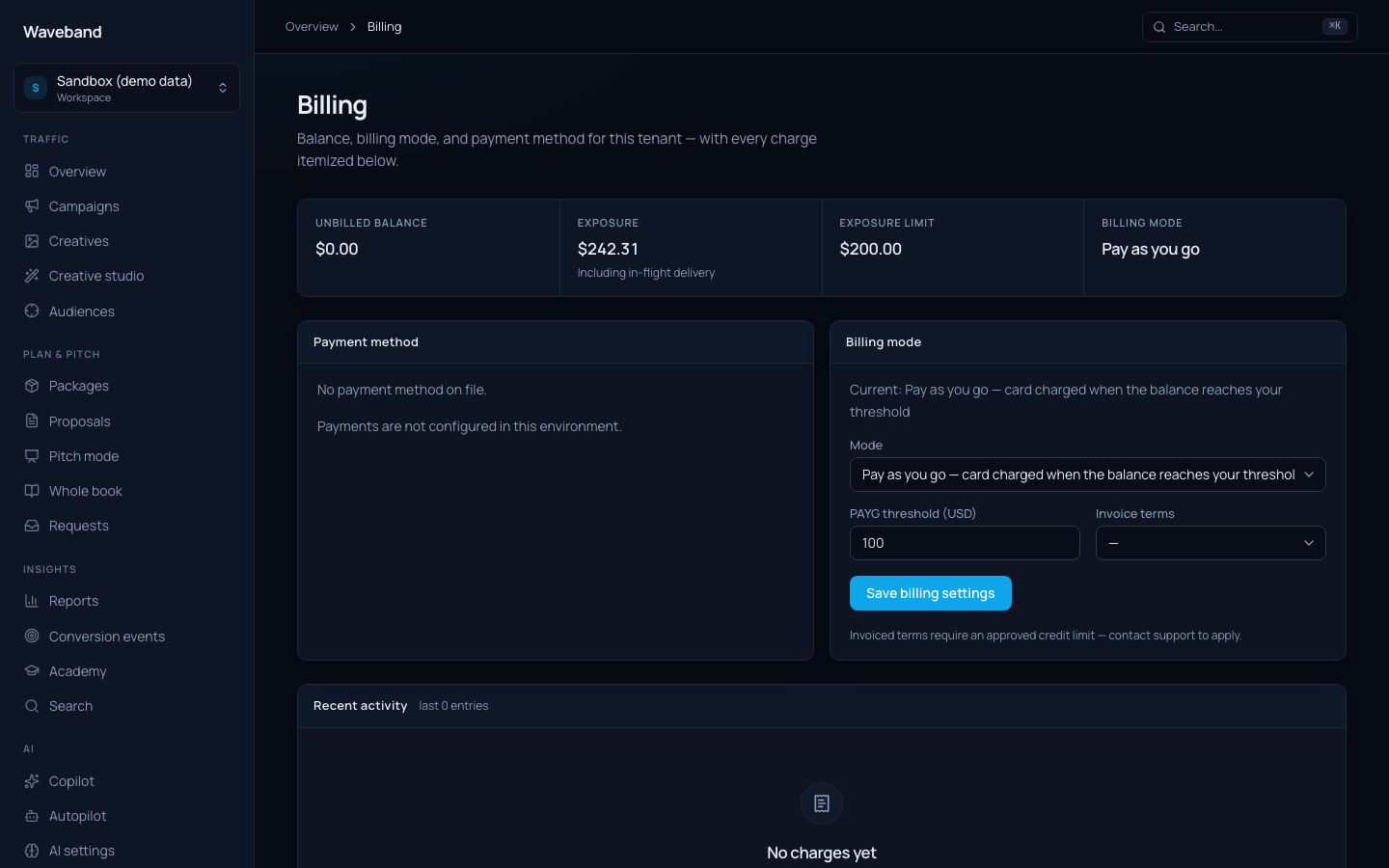
Task: Click the Creatives image icon
Action: pyautogui.click(x=32, y=241)
